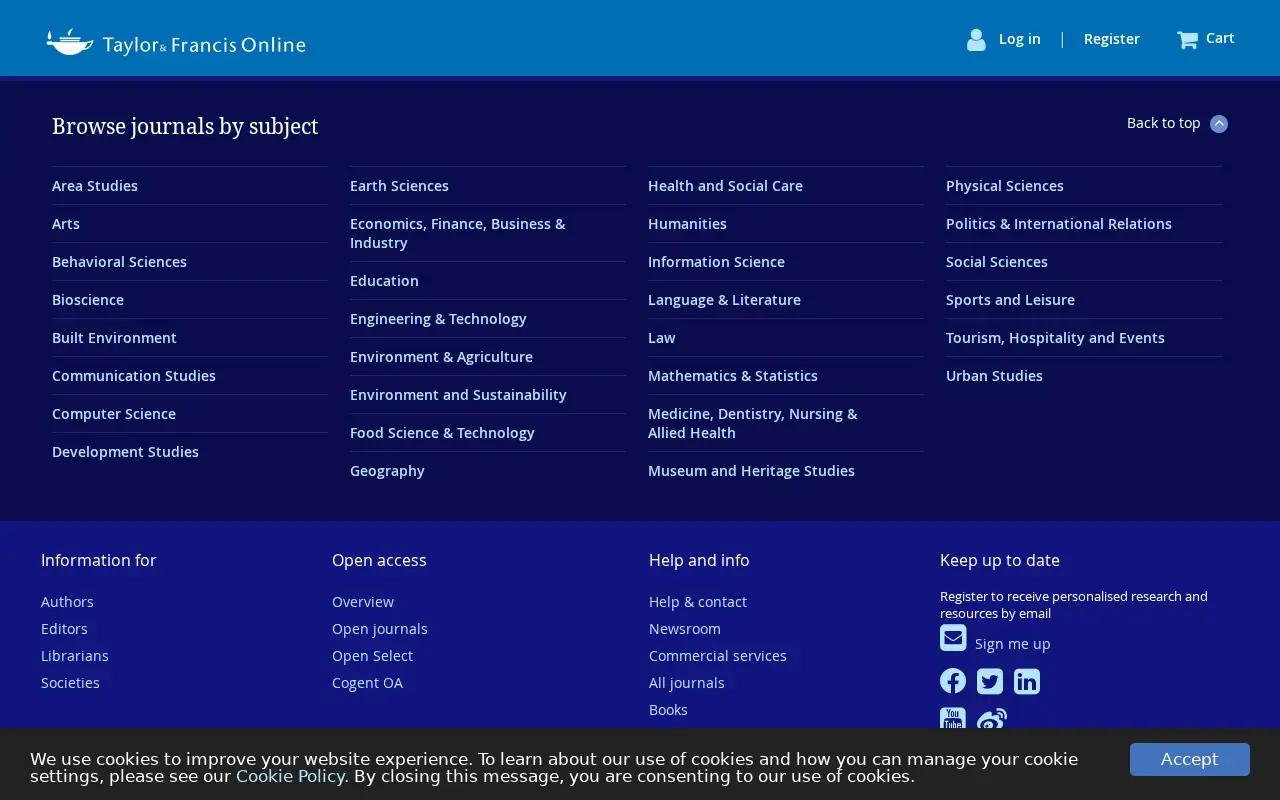Visit the Cogent OA link
1280x800 pixels.
(x=367, y=683)
